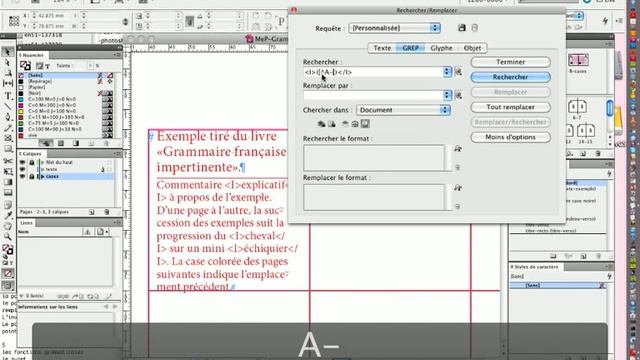Select the magenta C=0 M=100 J=0 swatch
640x360 pixels.
pyautogui.click(x=66, y=105)
